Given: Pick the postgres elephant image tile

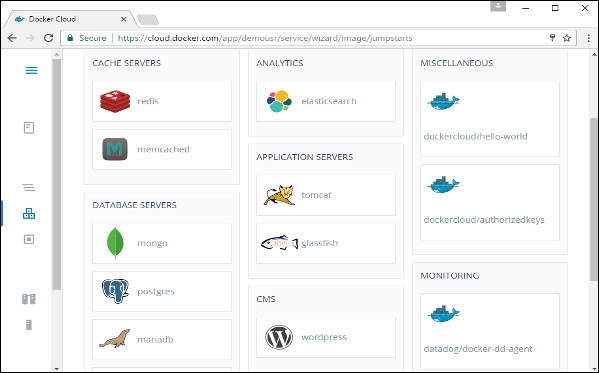Looking at the screenshot, I should [x=162, y=292].
